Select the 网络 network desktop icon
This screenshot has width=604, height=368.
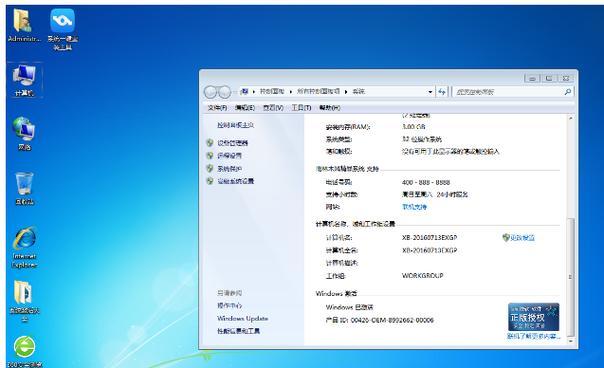coord(24,133)
